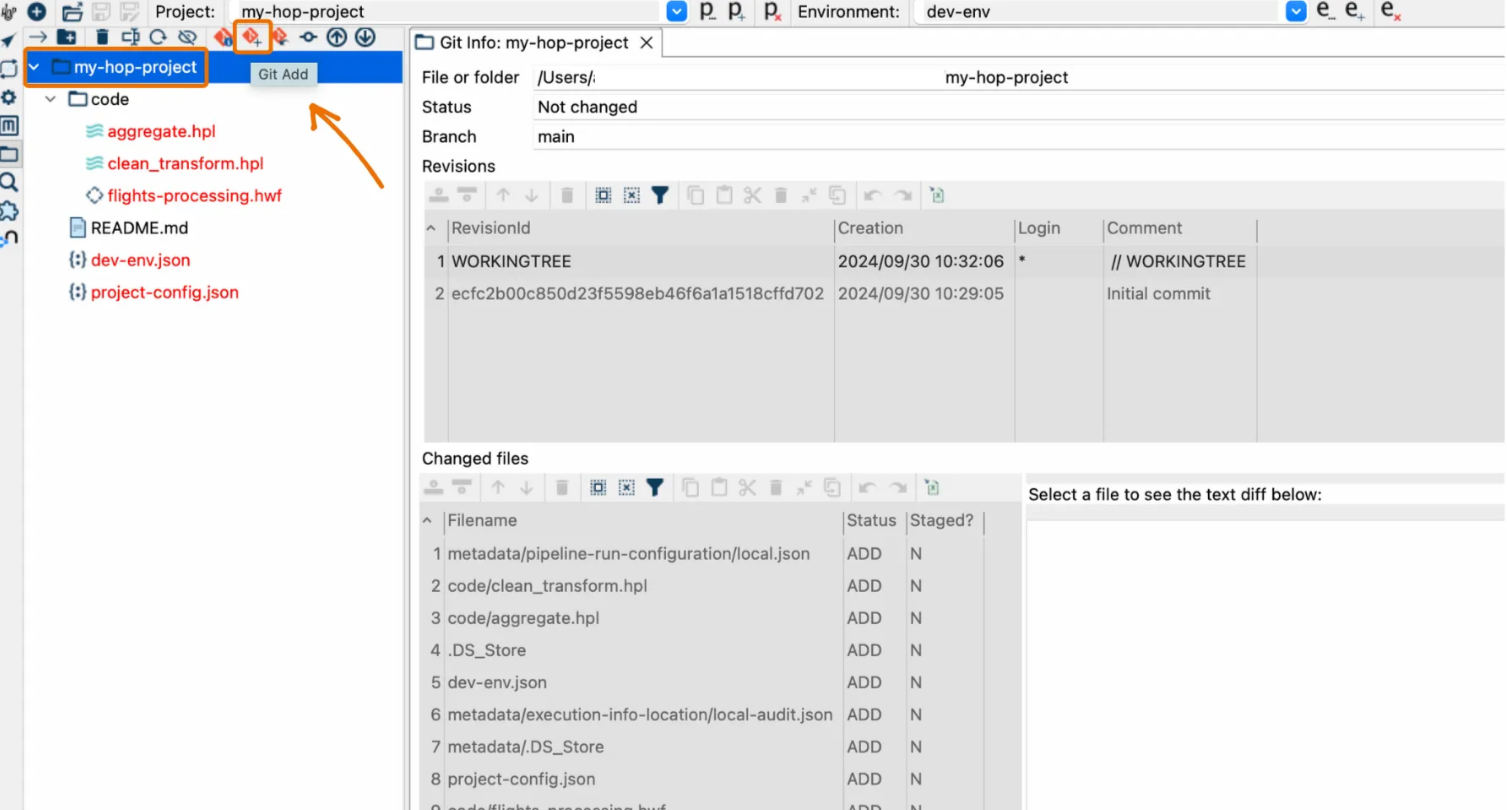Open the Environment dropdown list
Screen dimensions: 1507x810
tap(1296, 12)
